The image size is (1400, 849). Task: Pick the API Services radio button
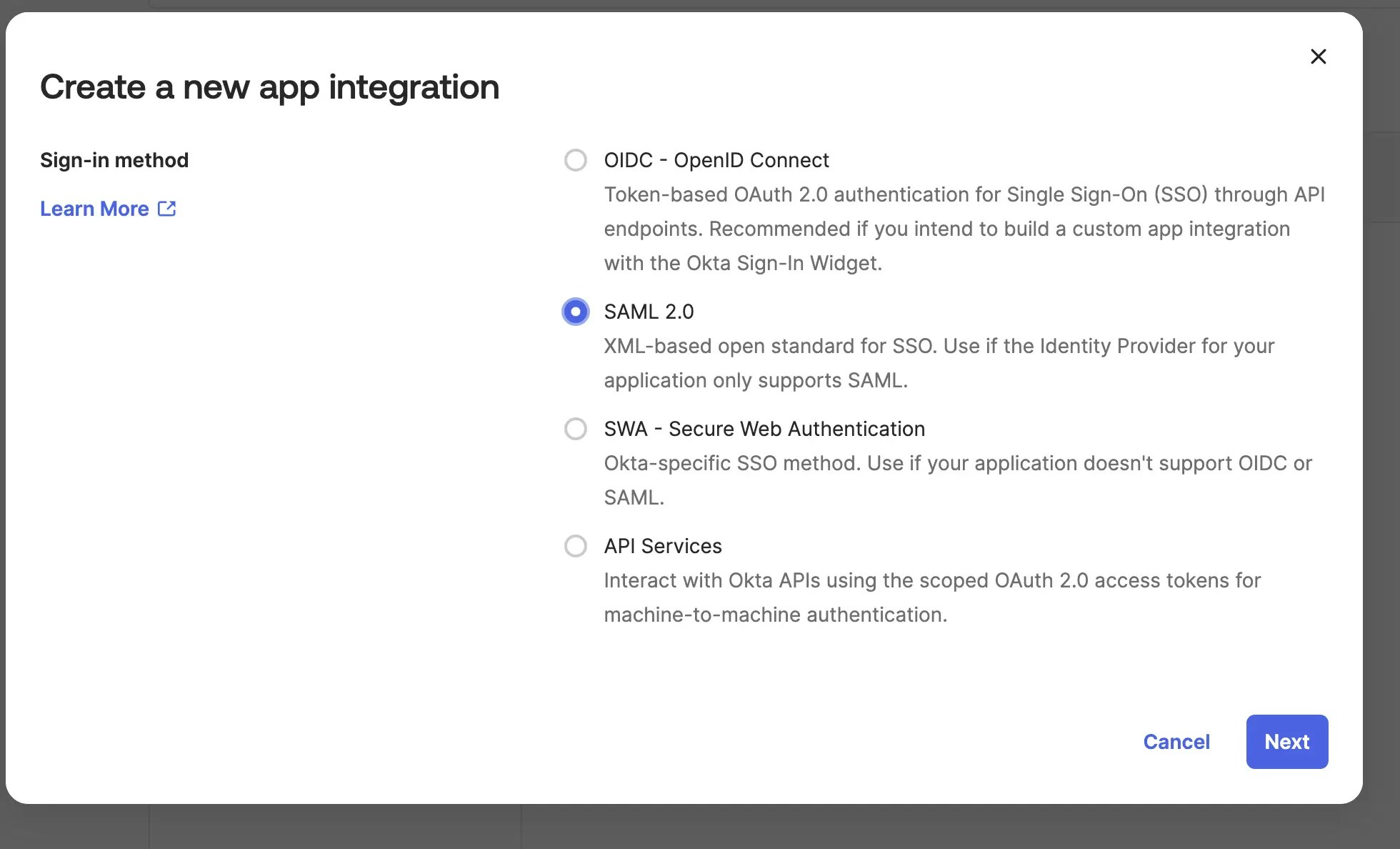click(576, 546)
